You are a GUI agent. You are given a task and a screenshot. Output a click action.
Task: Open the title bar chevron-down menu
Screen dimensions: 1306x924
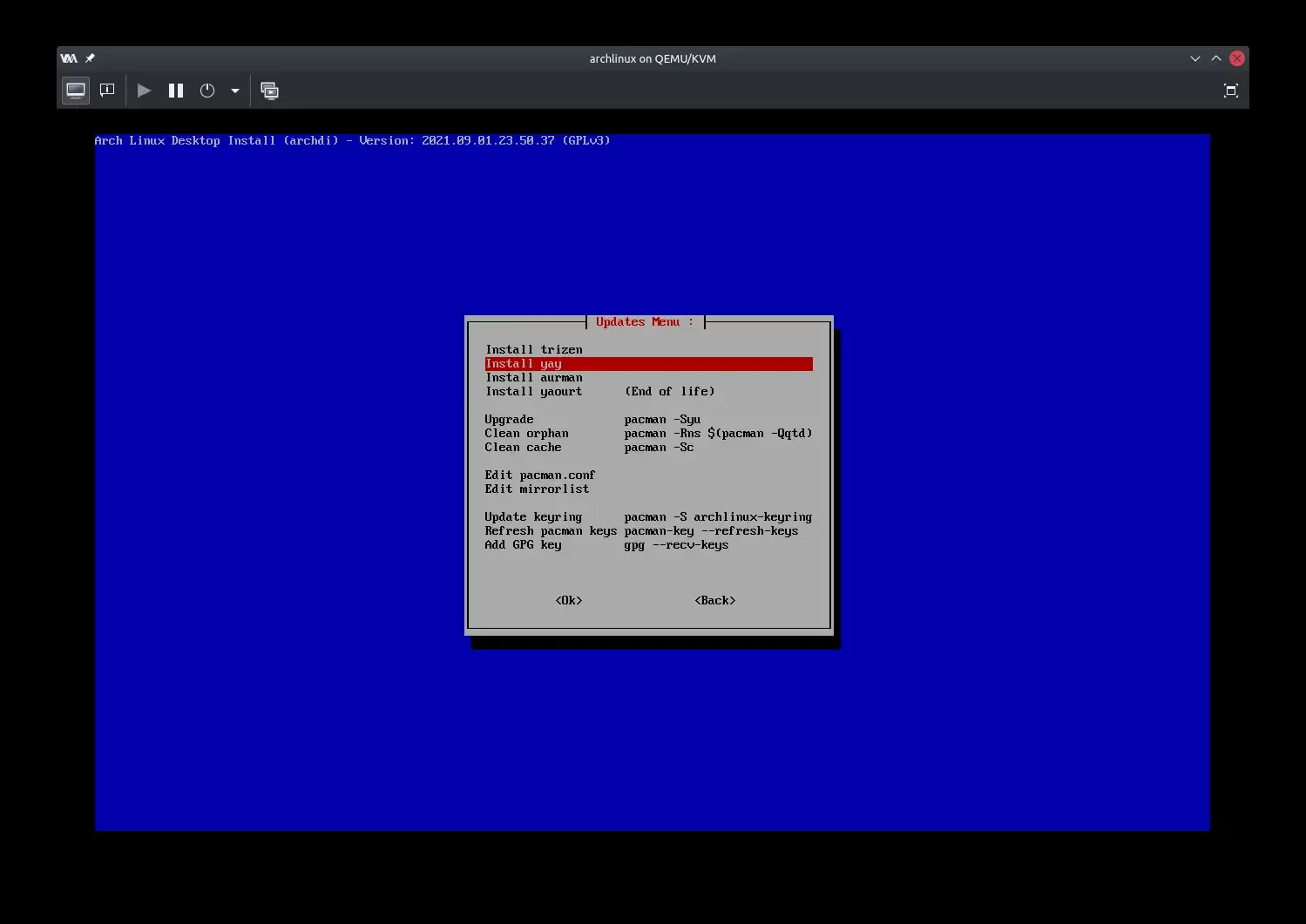[1194, 58]
